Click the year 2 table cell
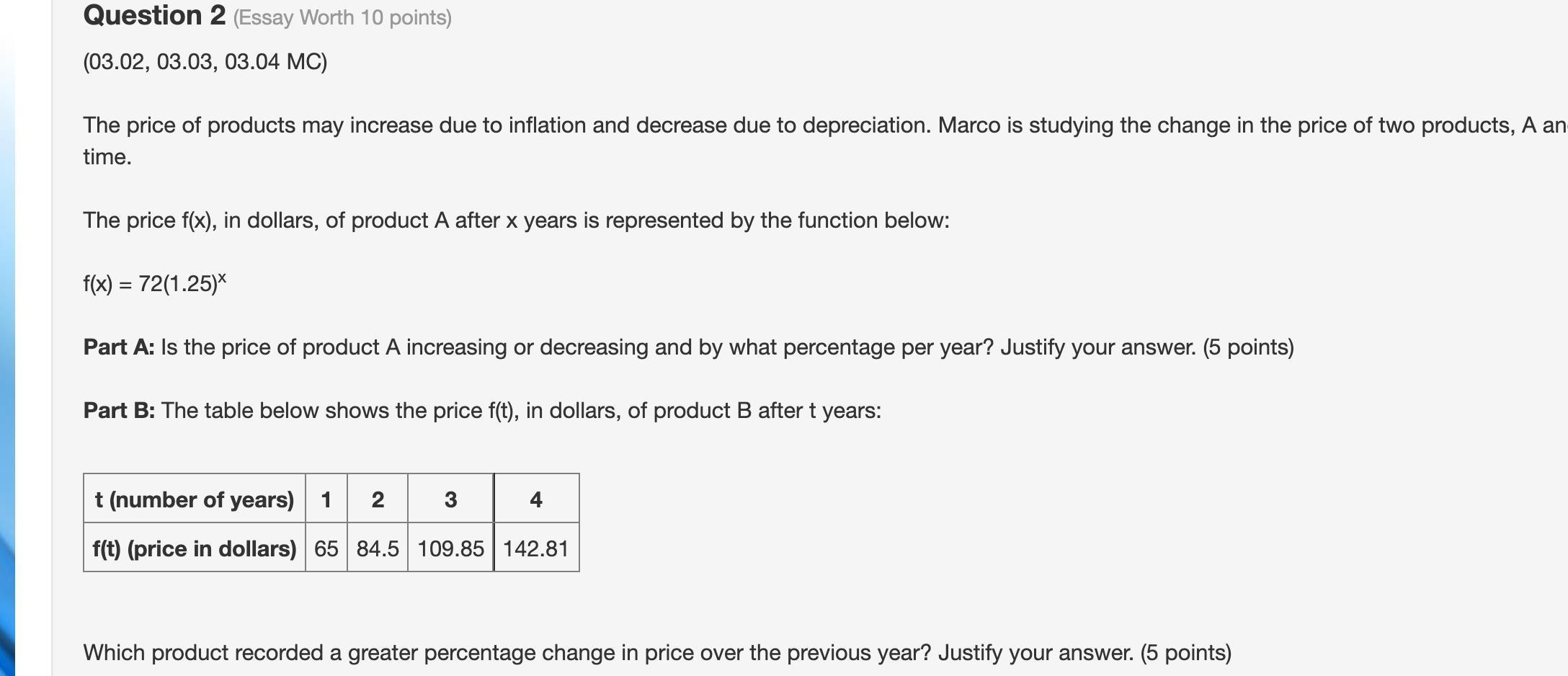 378,499
